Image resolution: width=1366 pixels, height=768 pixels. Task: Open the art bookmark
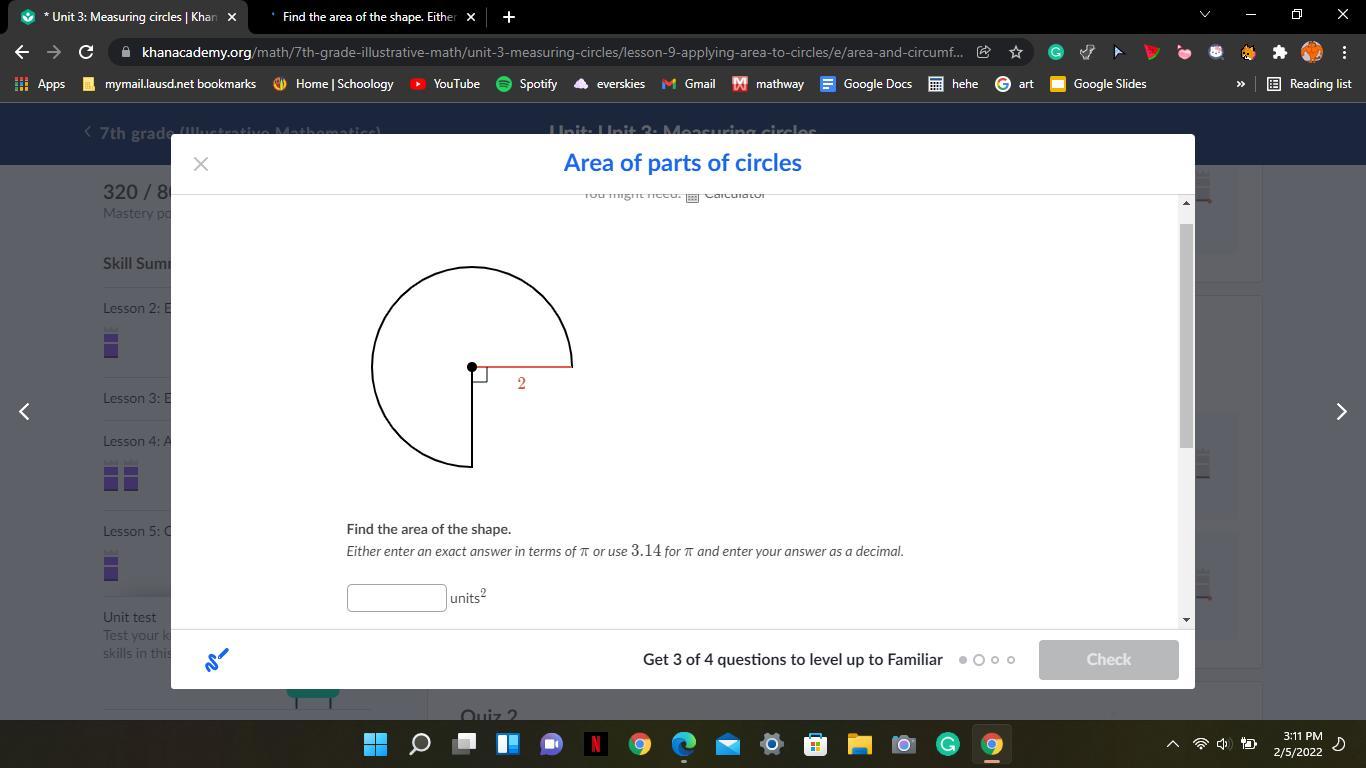point(1014,84)
